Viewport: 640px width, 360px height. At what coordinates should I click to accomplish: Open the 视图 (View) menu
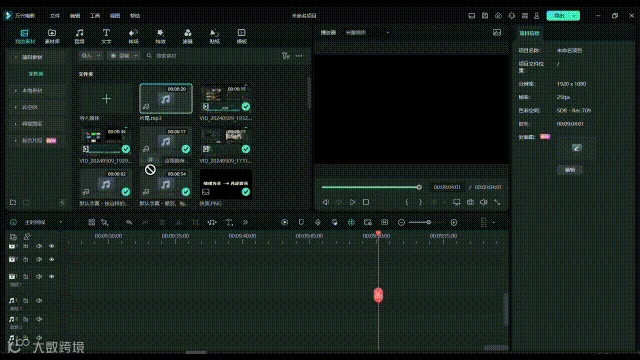click(x=115, y=16)
